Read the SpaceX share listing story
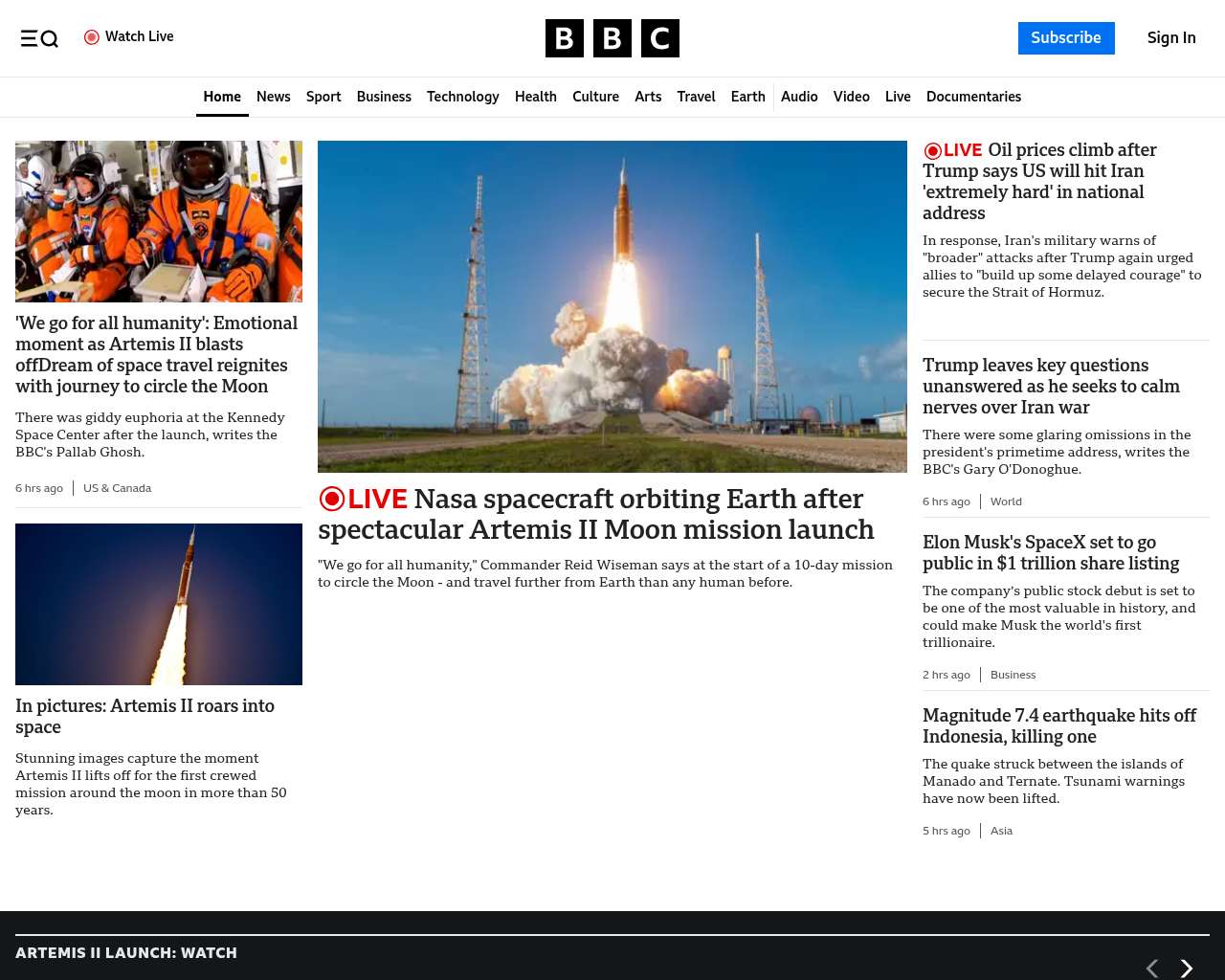 pos(1050,552)
